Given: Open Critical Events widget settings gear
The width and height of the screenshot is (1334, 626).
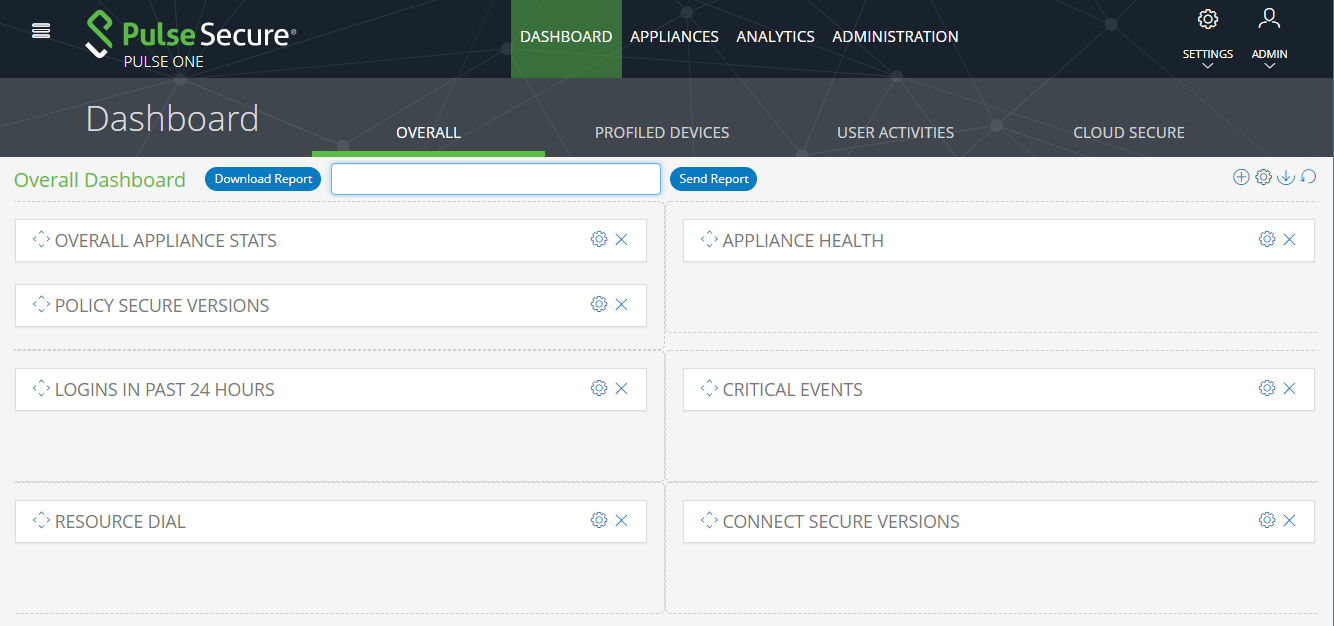Looking at the screenshot, I should point(1267,388).
